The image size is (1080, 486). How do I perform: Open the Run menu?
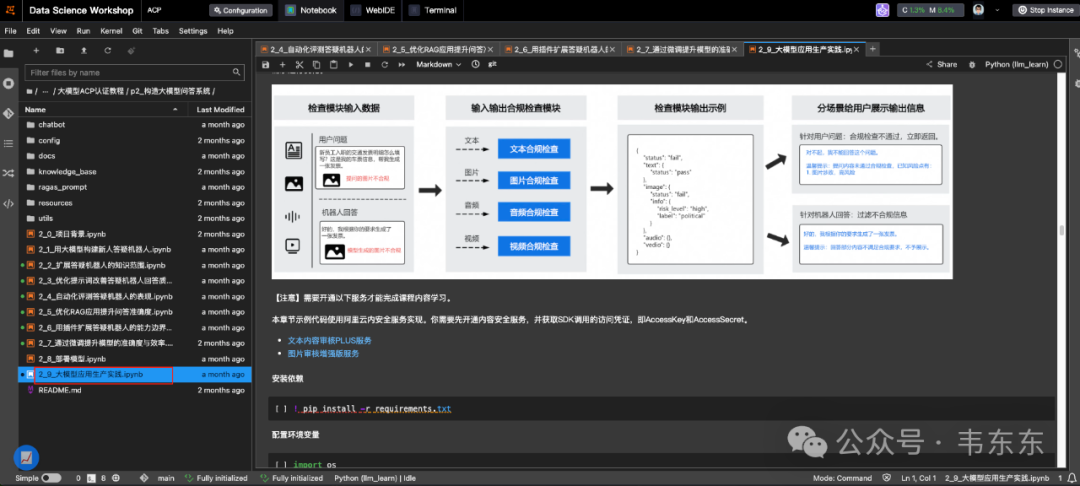pos(83,31)
